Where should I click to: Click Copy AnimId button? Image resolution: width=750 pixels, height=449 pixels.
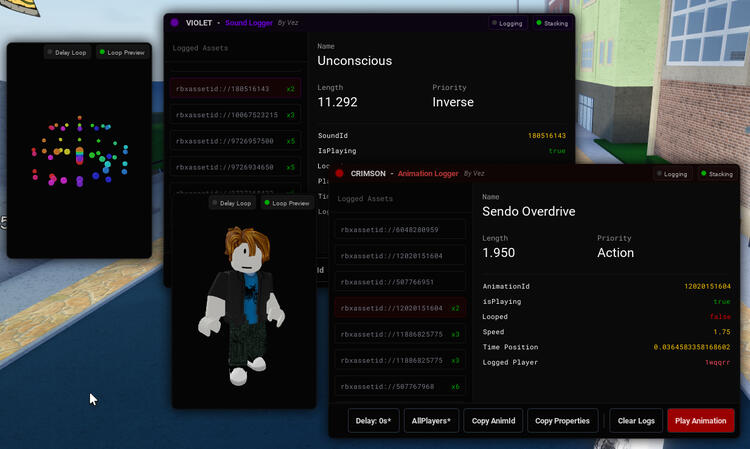493,421
